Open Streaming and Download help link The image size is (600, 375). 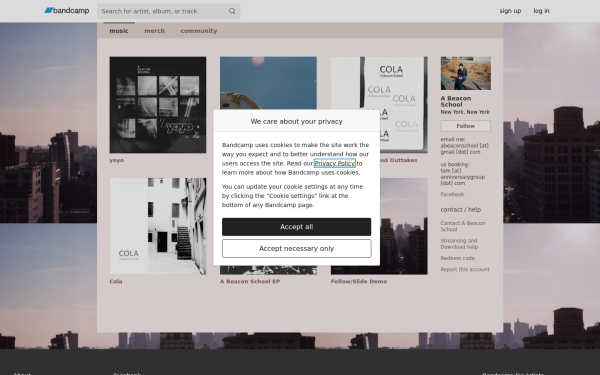pyautogui.click(x=459, y=244)
